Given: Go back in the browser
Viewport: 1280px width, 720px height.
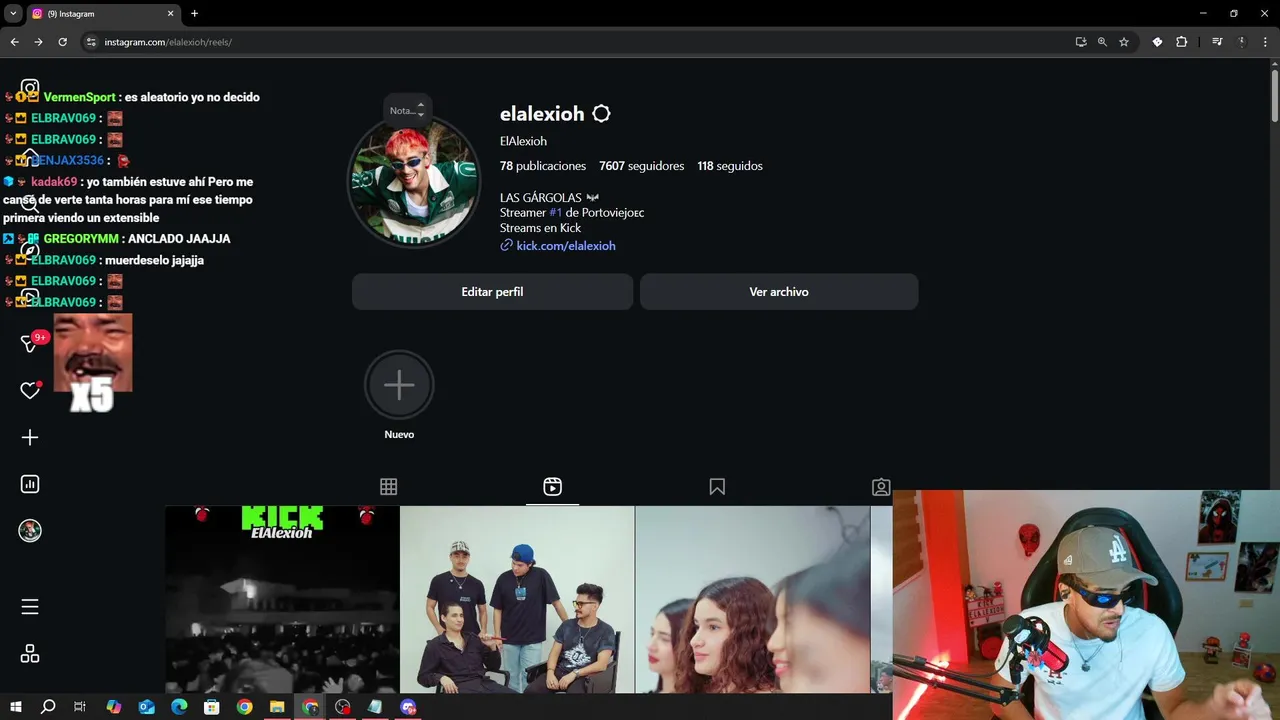Looking at the screenshot, I should [x=14, y=42].
